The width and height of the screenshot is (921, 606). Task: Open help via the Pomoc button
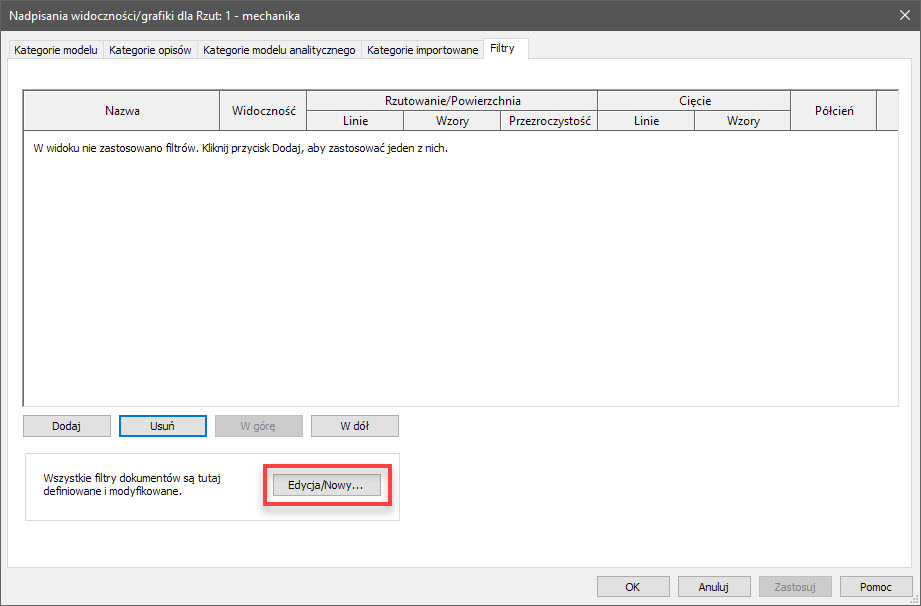tap(876, 587)
